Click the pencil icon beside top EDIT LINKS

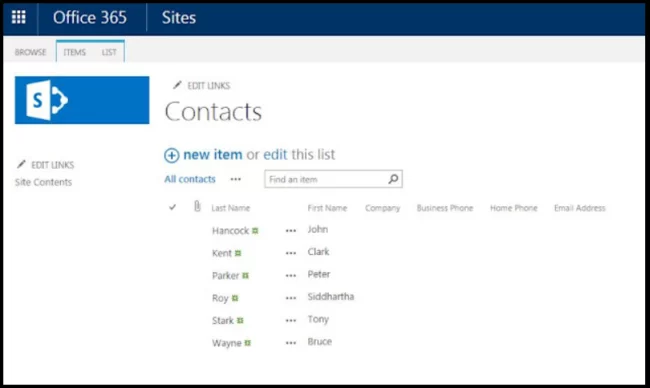pyautogui.click(x=177, y=85)
